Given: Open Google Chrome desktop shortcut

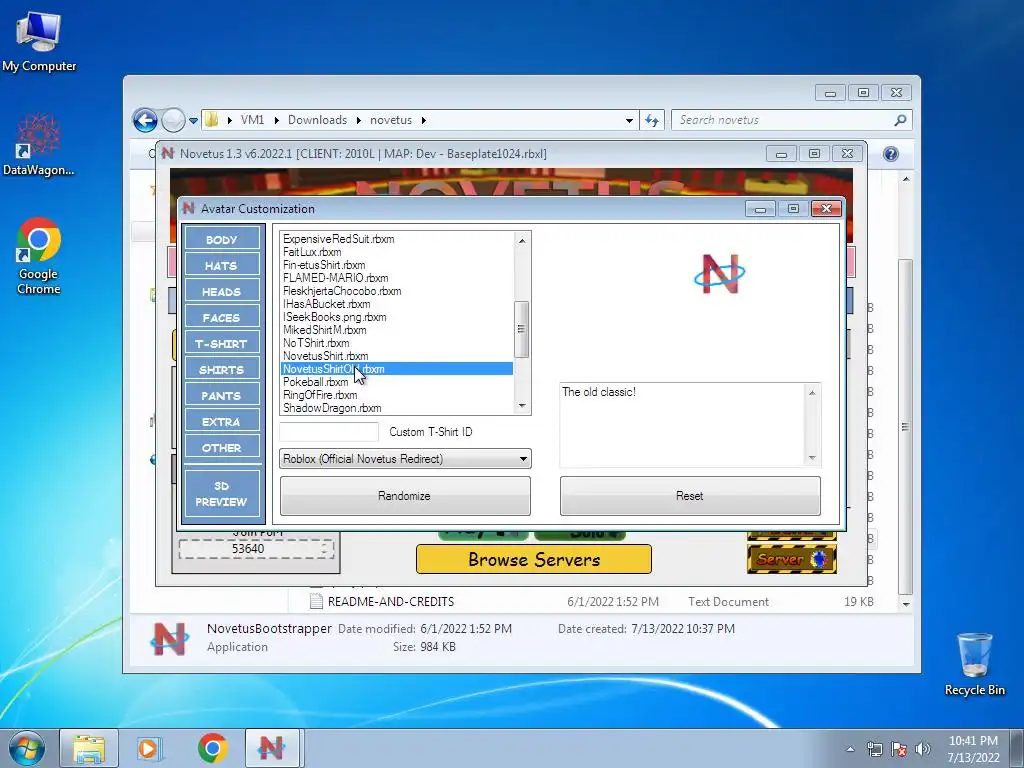Looking at the screenshot, I should pos(39,256).
